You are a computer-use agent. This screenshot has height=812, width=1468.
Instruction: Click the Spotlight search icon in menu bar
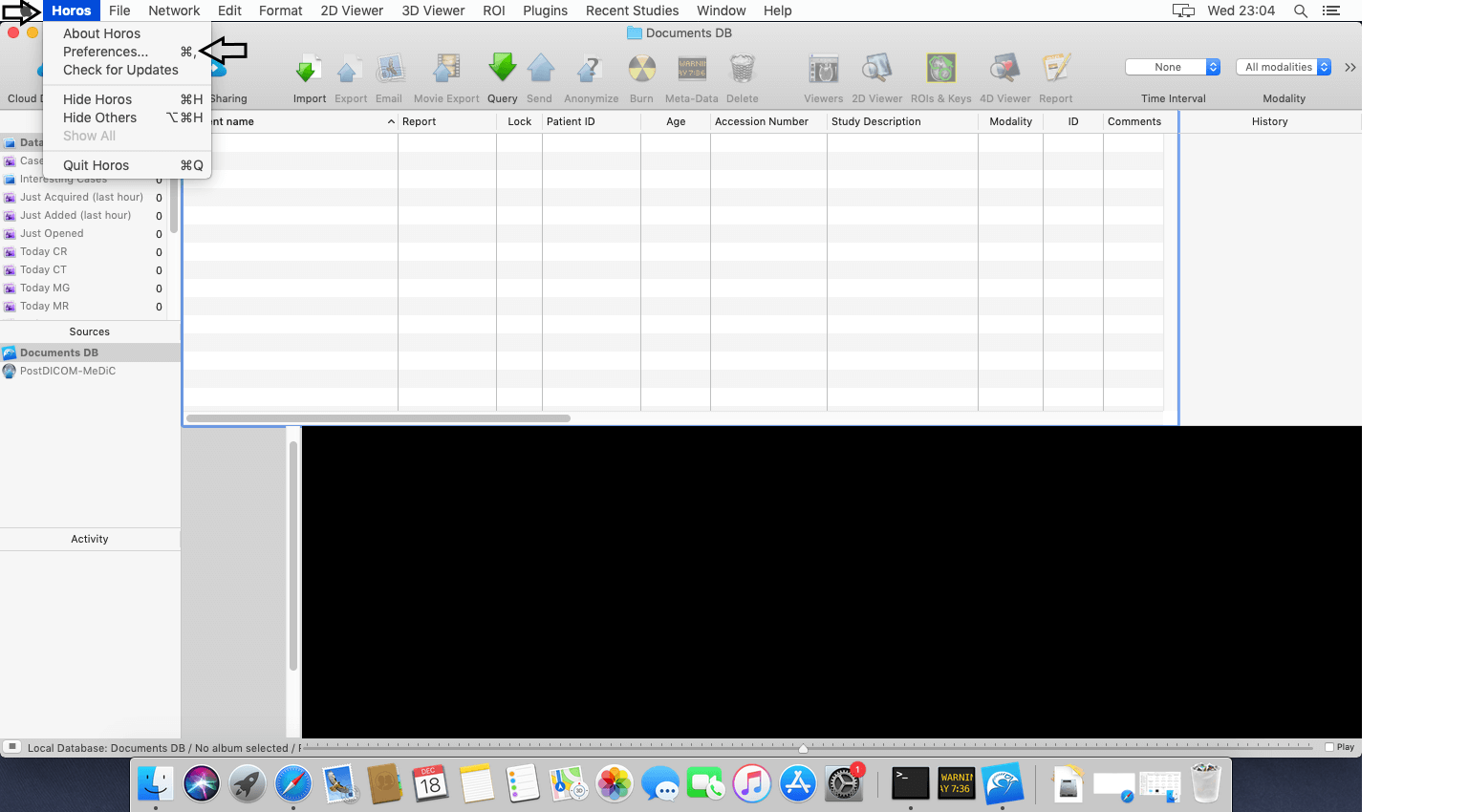(1301, 11)
